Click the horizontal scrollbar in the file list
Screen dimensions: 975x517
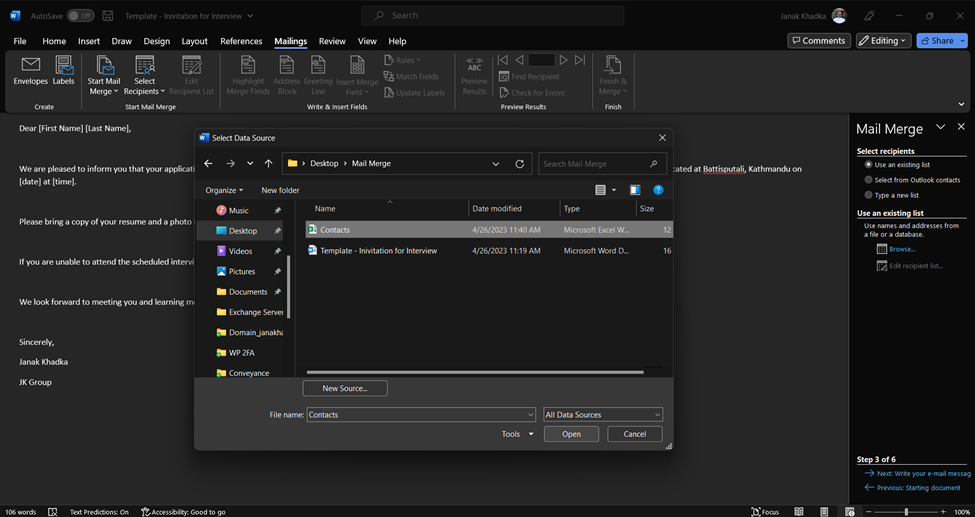pyautogui.click(x=475, y=372)
